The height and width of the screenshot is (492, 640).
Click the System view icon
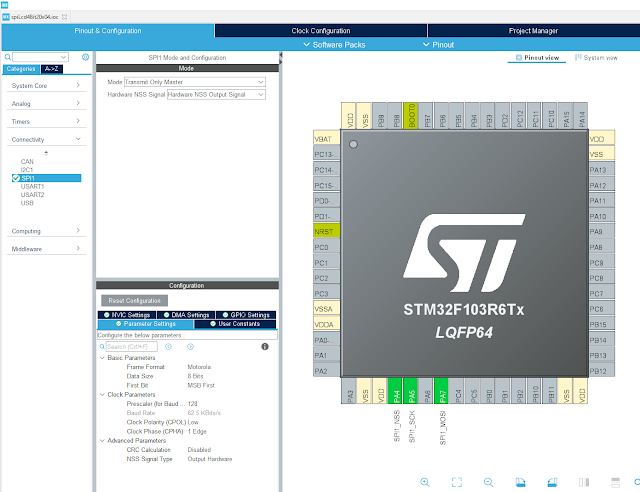coord(578,58)
